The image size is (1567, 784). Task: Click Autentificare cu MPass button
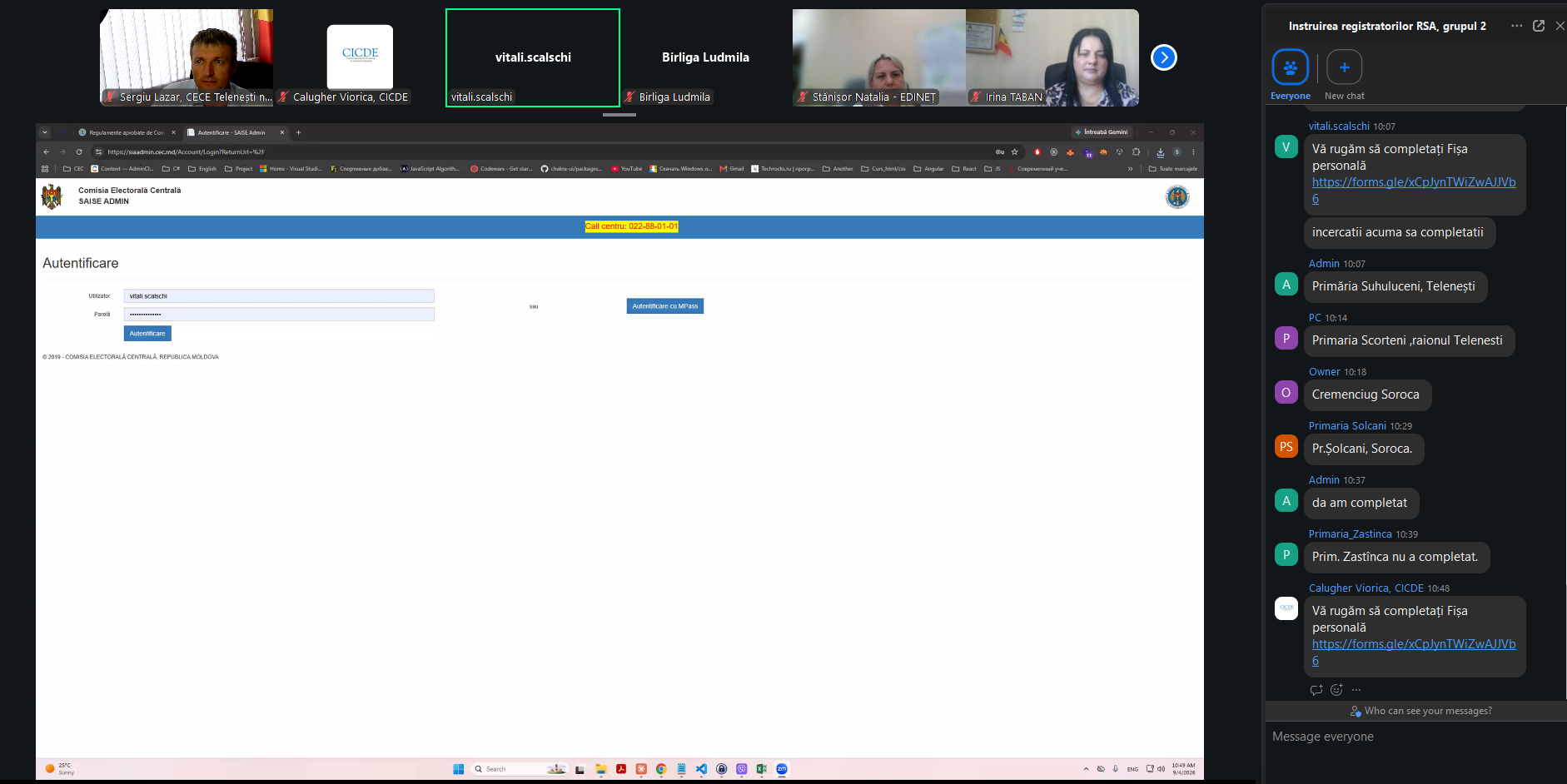click(x=665, y=306)
